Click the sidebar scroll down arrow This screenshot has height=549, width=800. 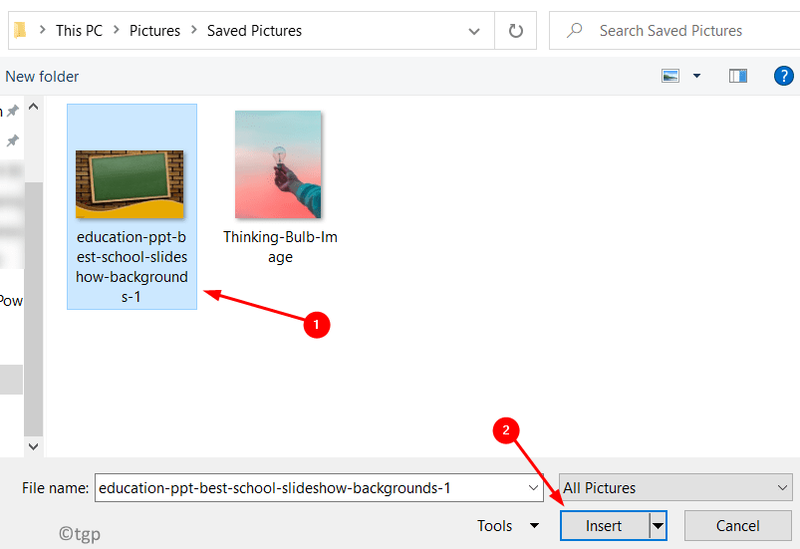point(34,446)
